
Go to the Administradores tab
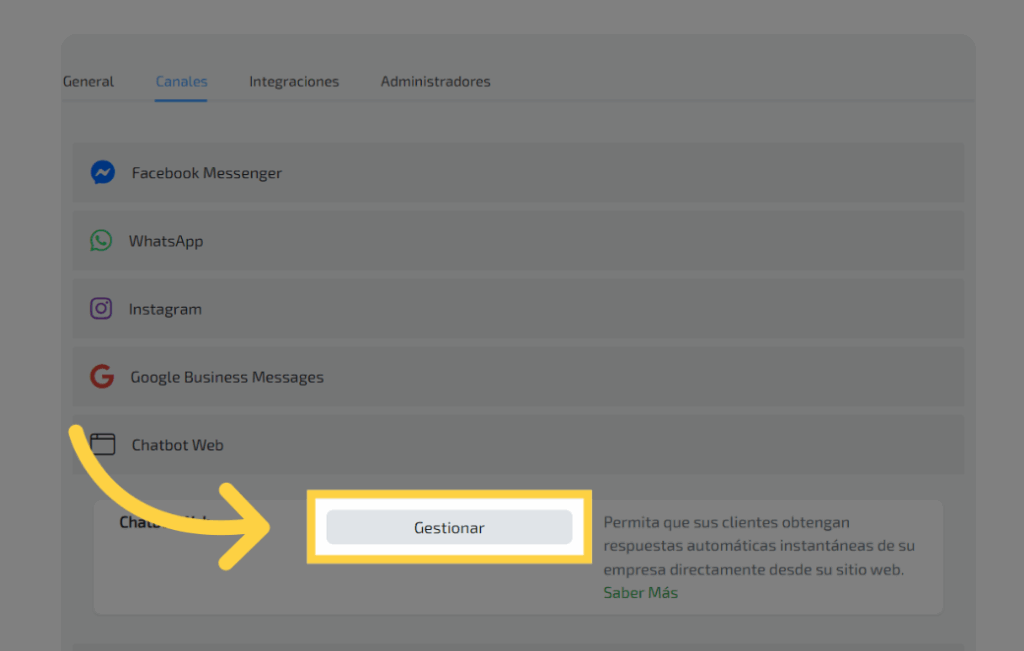click(435, 82)
